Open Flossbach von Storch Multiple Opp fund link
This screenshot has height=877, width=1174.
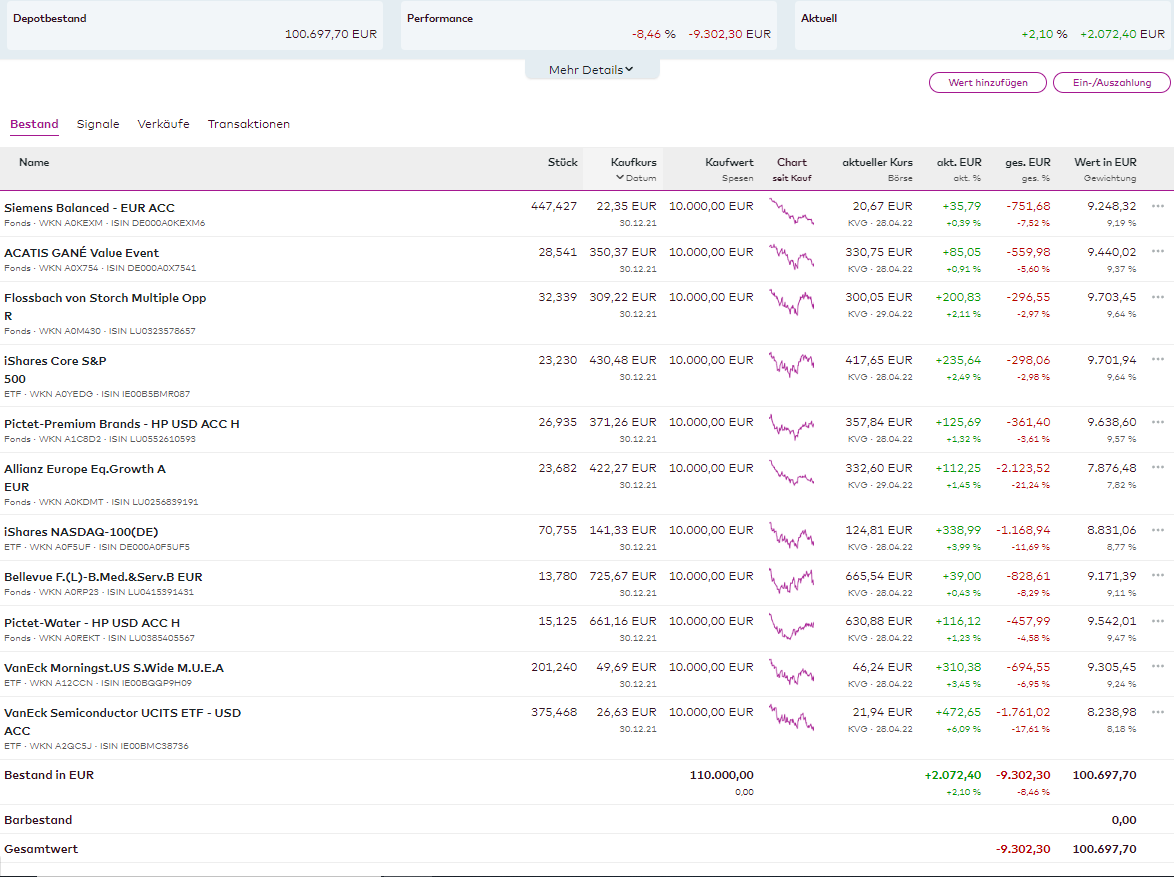(104, 298)
